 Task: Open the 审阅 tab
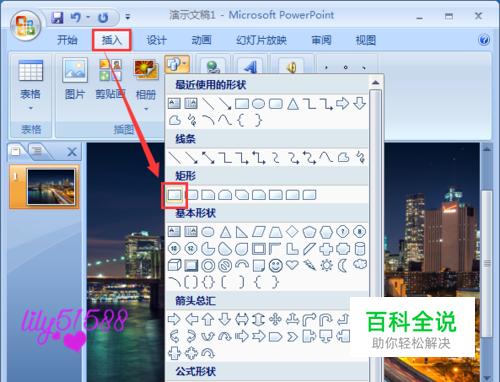point(321,40)
